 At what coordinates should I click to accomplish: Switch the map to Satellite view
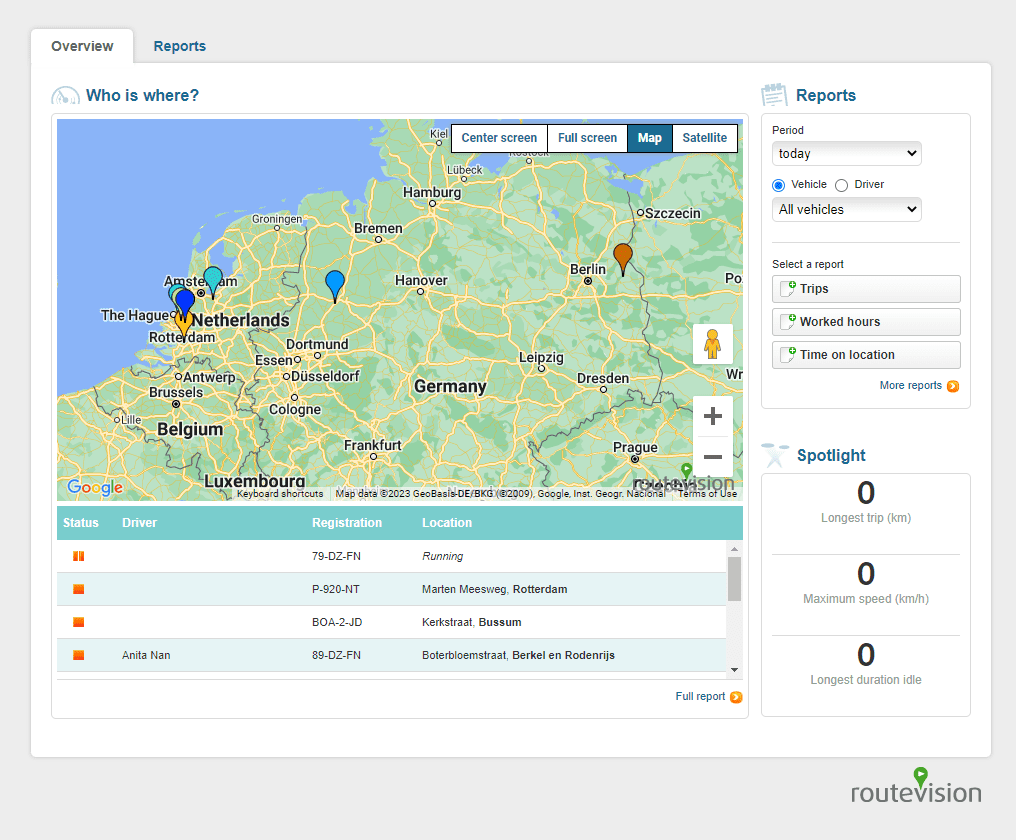[x=704, y=138]
